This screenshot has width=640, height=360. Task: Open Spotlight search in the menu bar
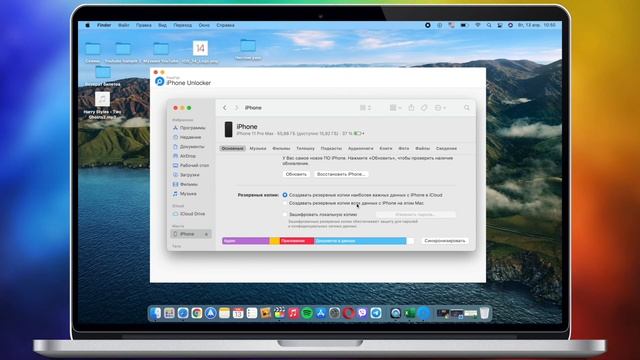coord(489,25)
